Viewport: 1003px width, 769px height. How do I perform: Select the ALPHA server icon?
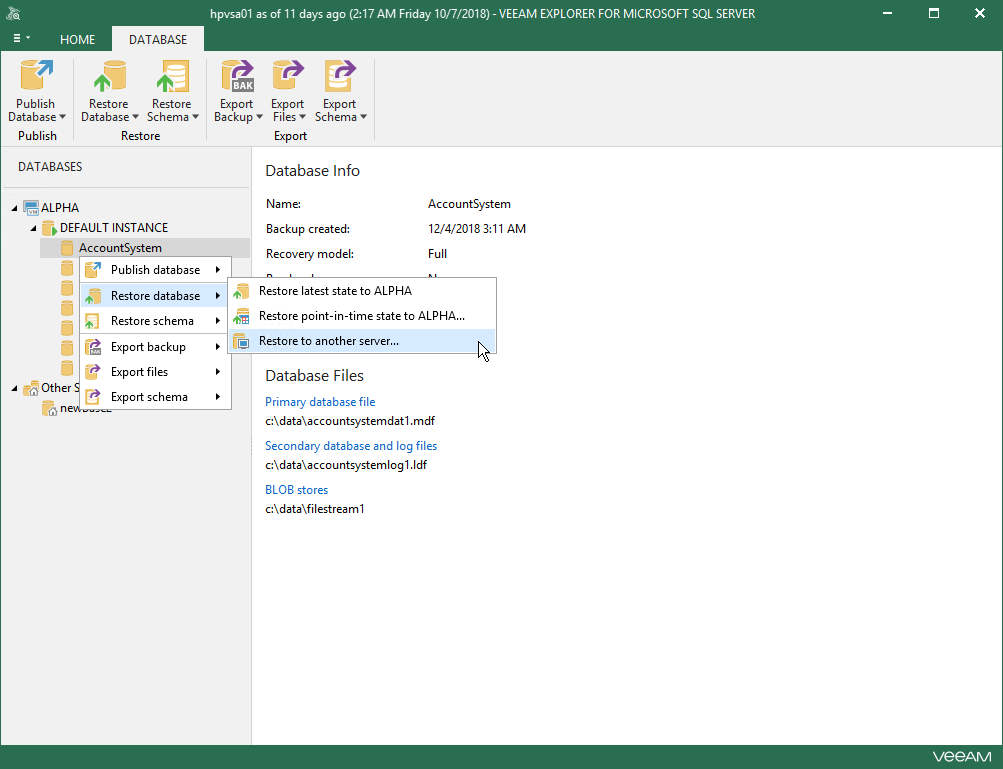coord(31,208)
